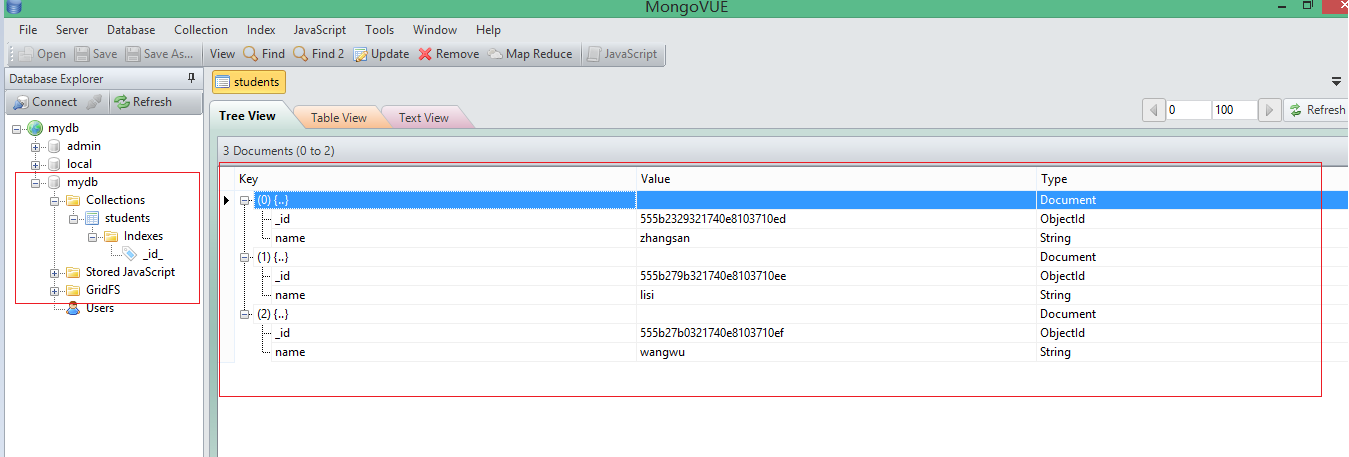Refresh the students results view

click(x=1316, y=110)
